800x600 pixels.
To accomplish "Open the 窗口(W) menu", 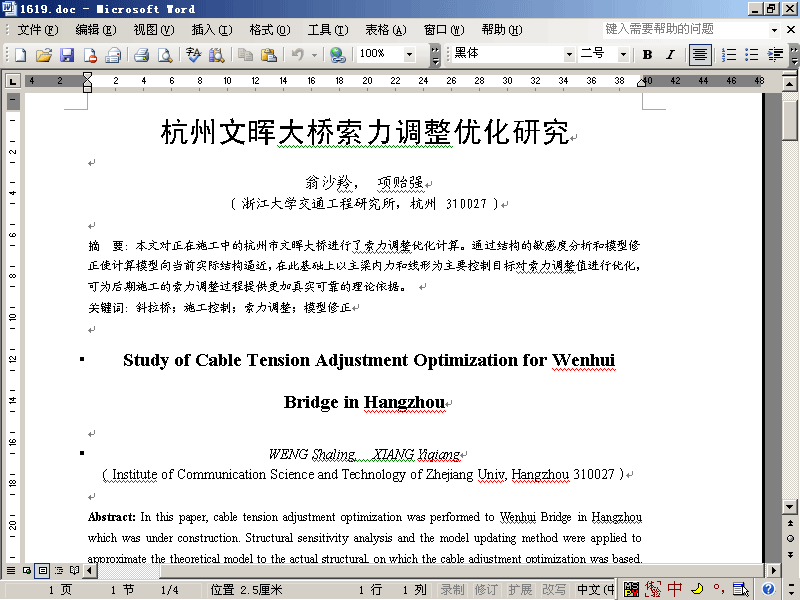I will (x=444, y=30).
